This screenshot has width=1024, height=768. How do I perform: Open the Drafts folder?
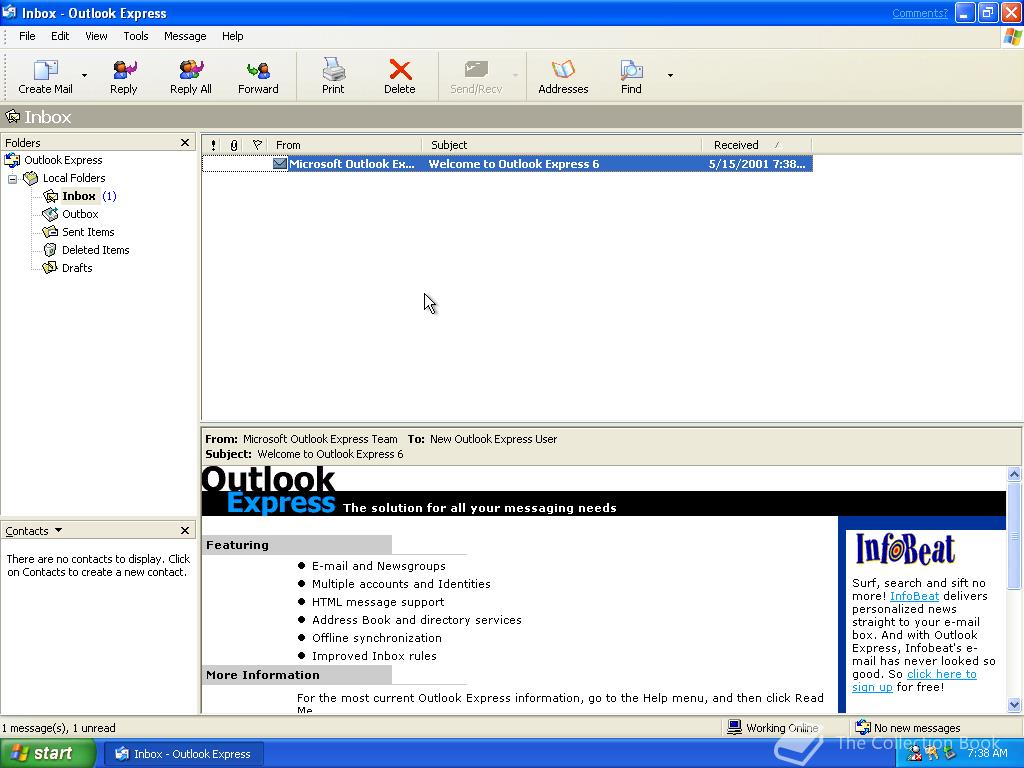pos(77,268)
